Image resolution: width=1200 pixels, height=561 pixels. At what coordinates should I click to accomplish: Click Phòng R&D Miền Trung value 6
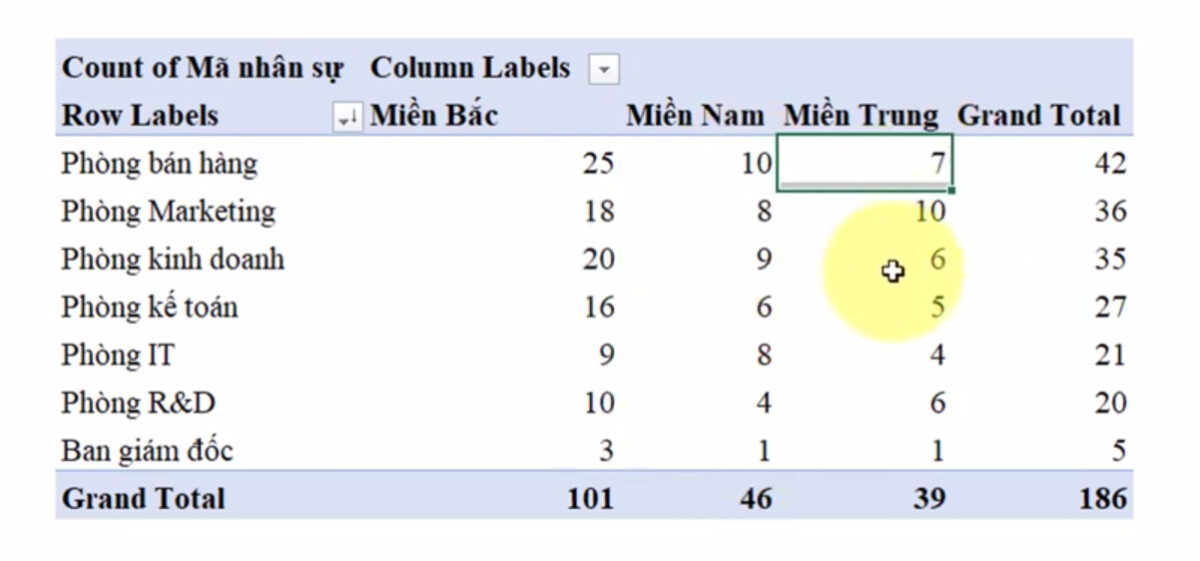pyautogui.click(x=937, y=403)
